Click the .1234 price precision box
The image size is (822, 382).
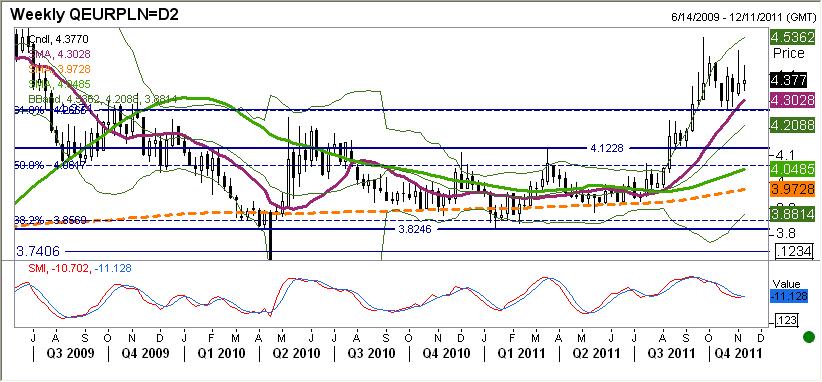(x=794, y=253)
